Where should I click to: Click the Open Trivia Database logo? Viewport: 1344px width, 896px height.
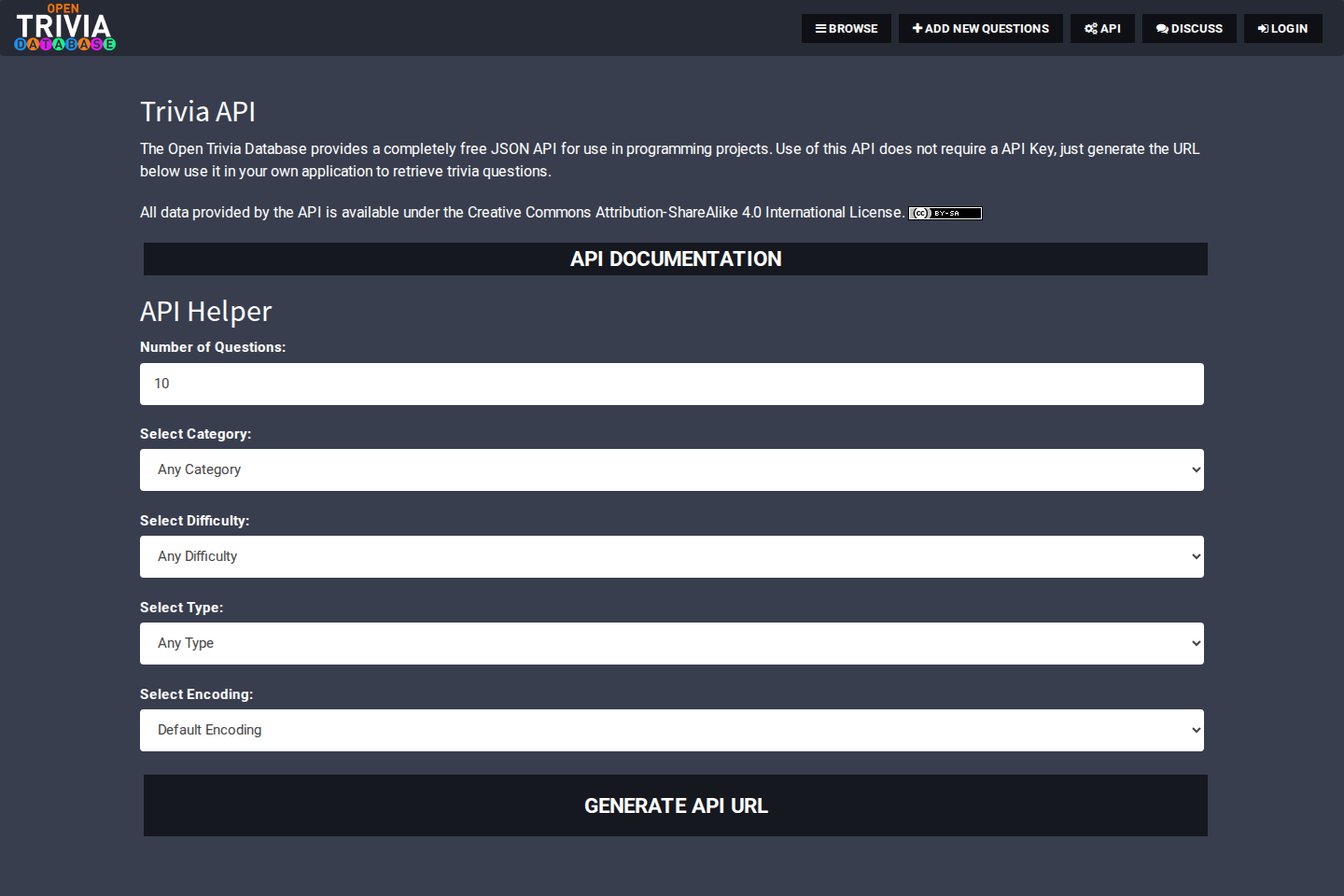tap(64, 28)
